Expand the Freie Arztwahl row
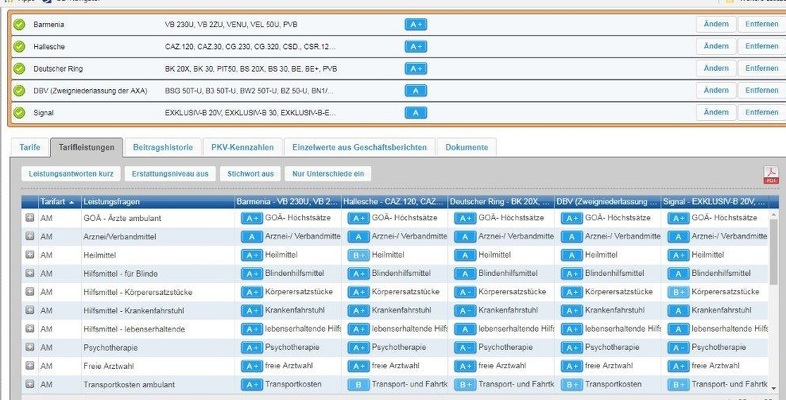The image size is (786, 400). tap(30, 365)
